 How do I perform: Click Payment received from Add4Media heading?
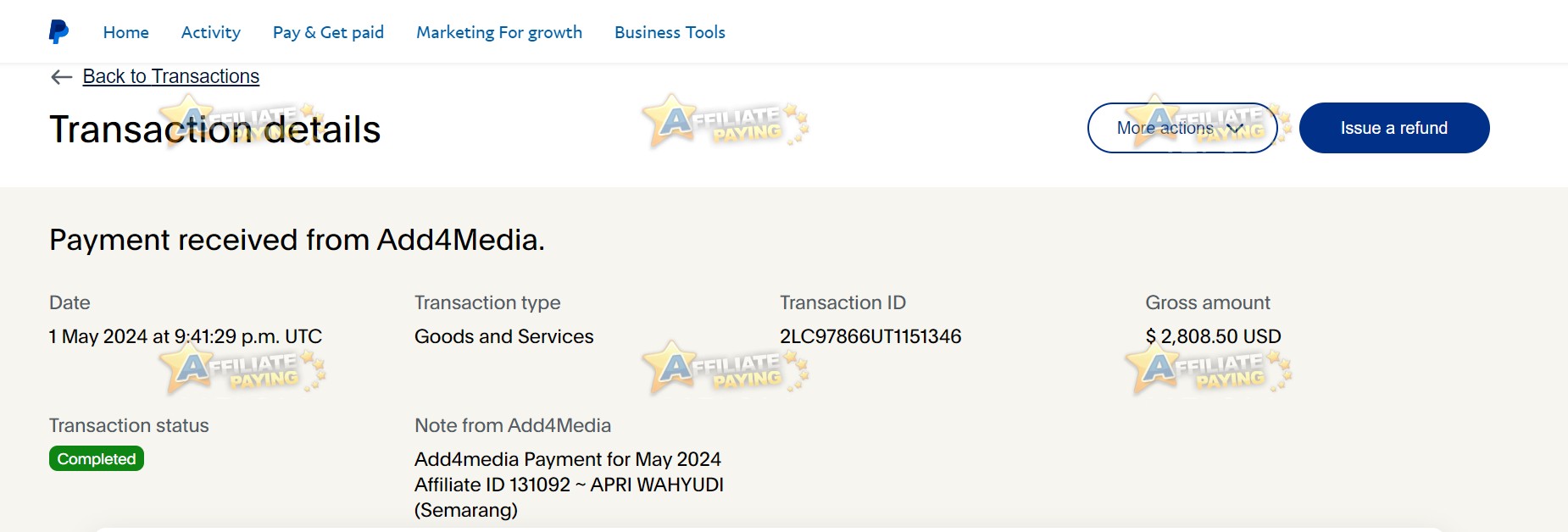(x=297, y=240)
